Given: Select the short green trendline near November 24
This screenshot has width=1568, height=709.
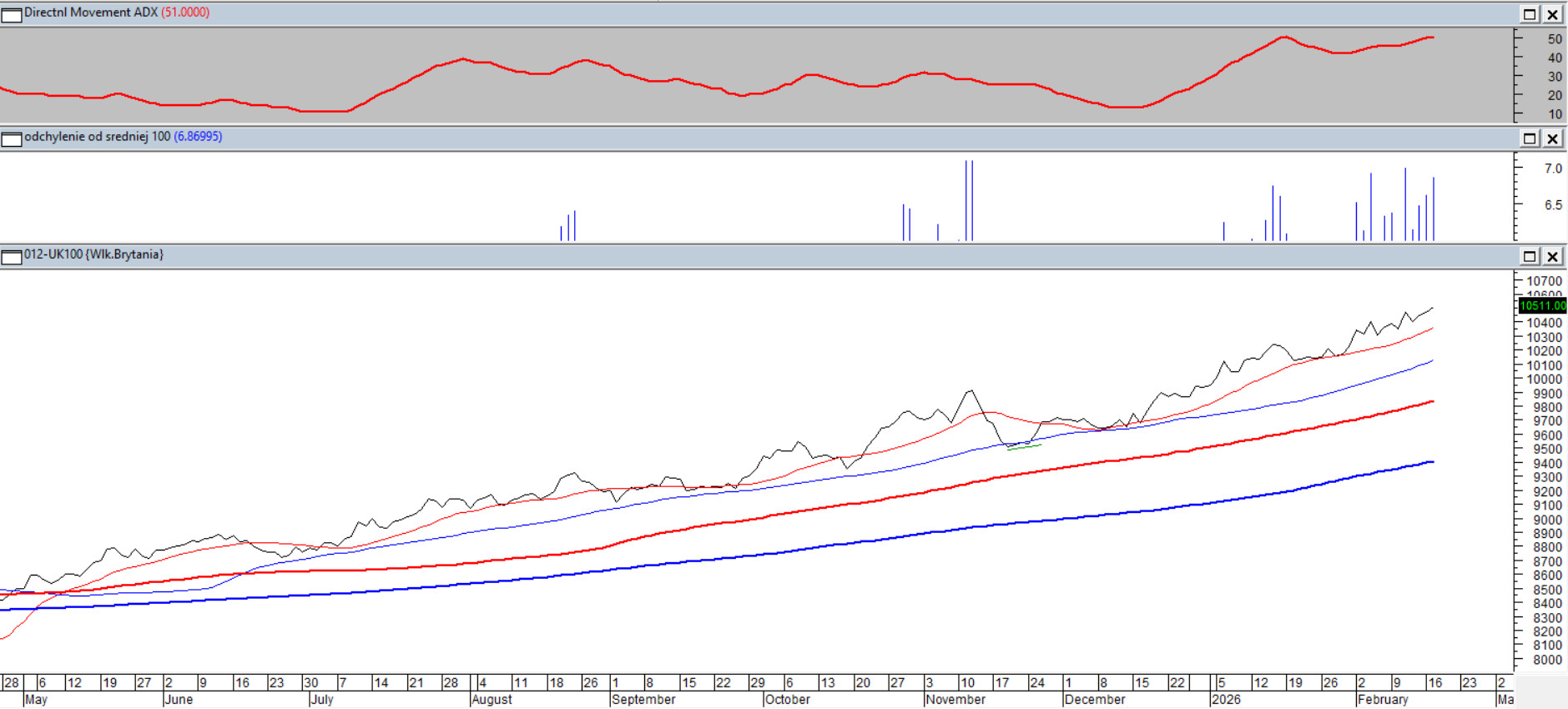Looking at the screenshot, I should tap(1024, 448).
